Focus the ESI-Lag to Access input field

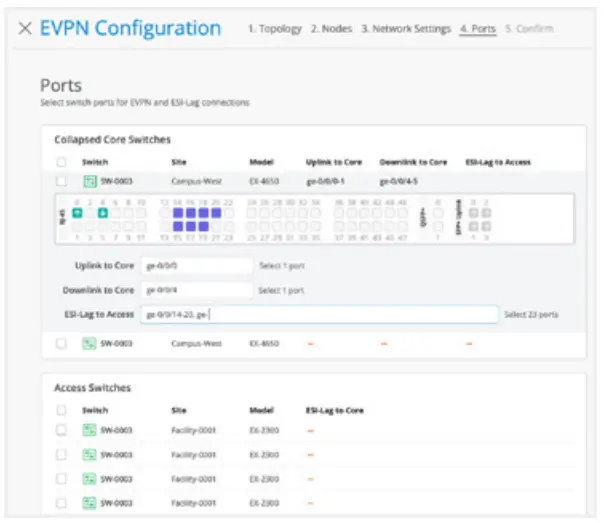coord(319,315)
